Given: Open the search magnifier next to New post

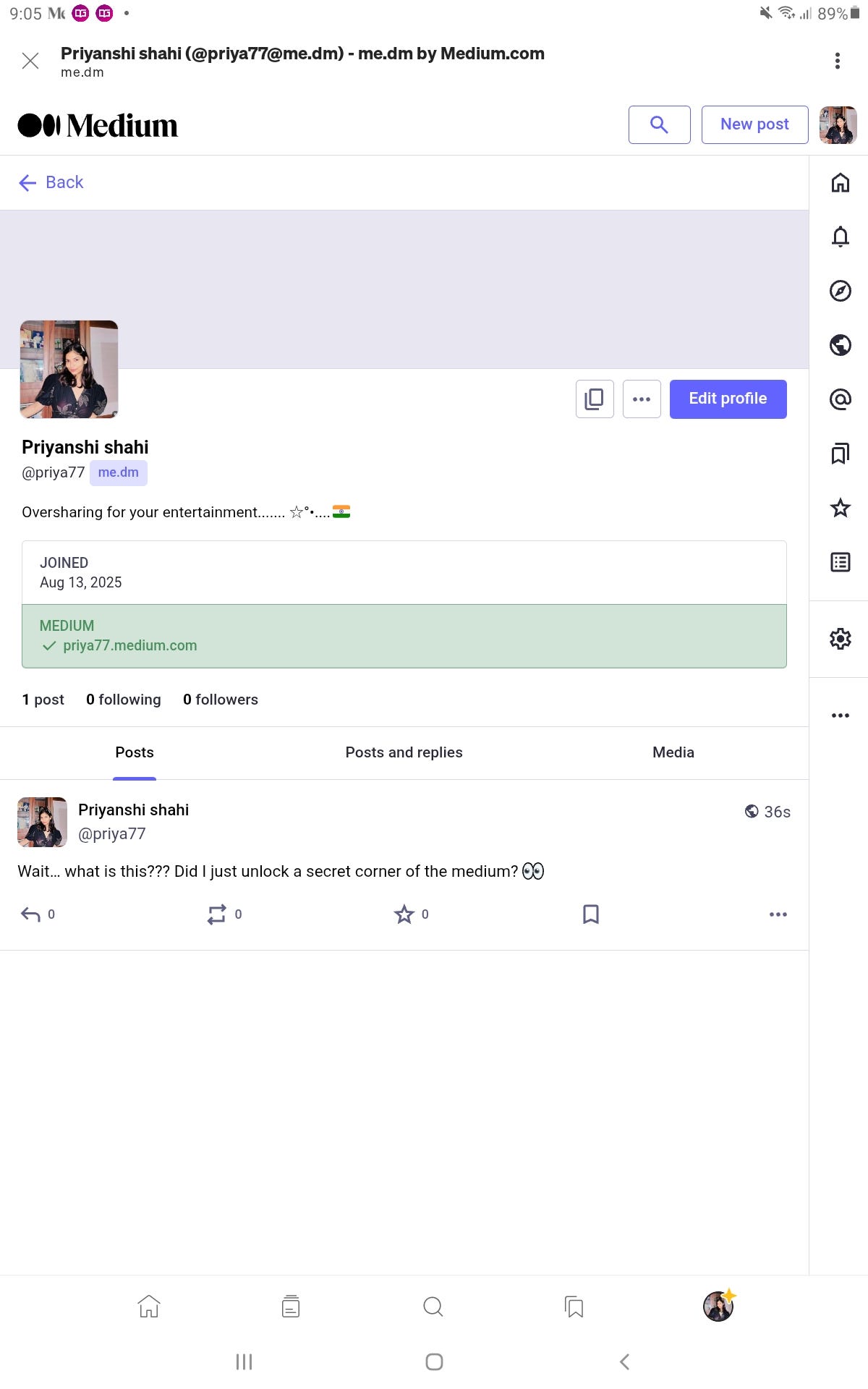Looking at the screenshot, I should (658, 124).
